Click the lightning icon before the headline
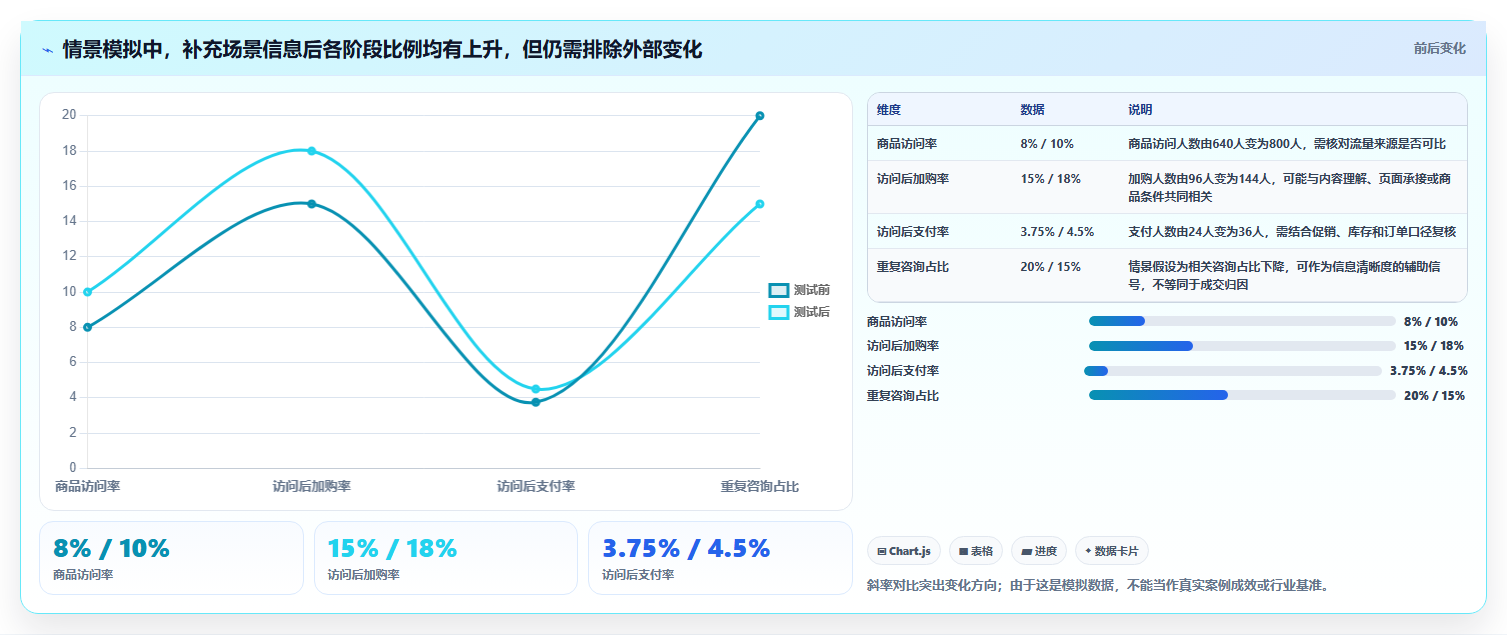 (x=47, y=49)
